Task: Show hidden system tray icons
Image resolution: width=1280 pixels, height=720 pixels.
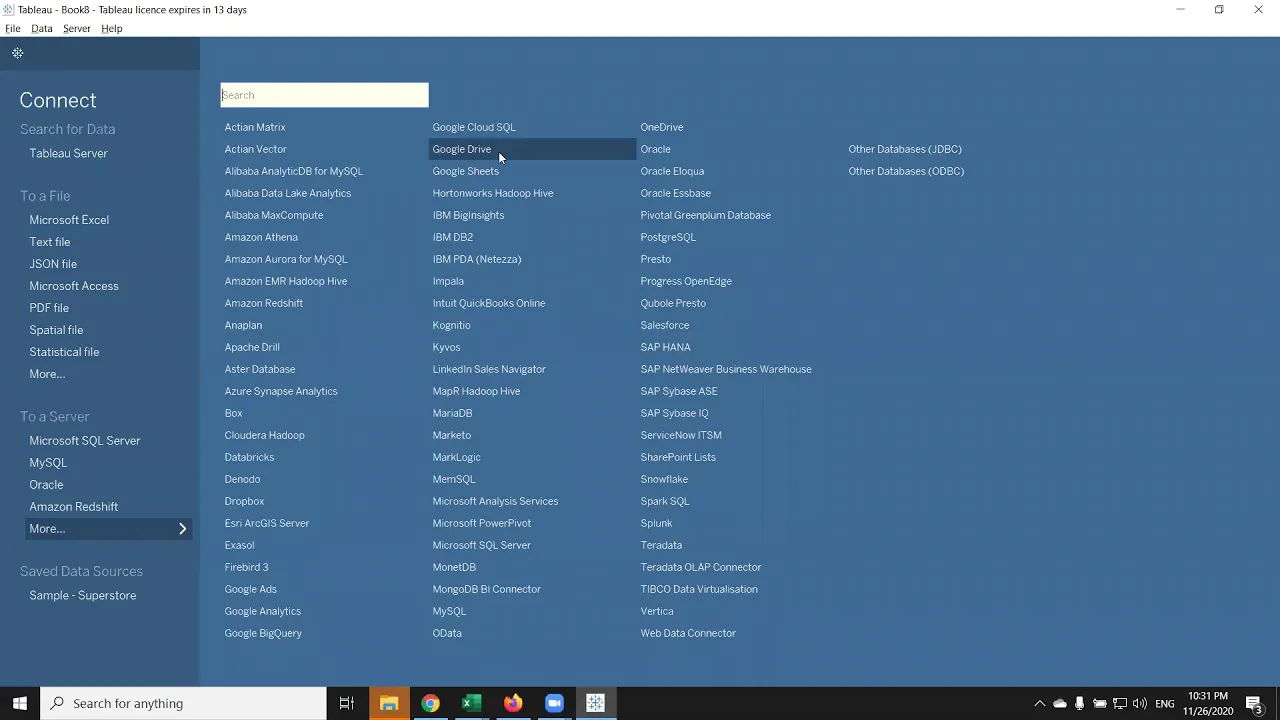Action: [1039, 704]
